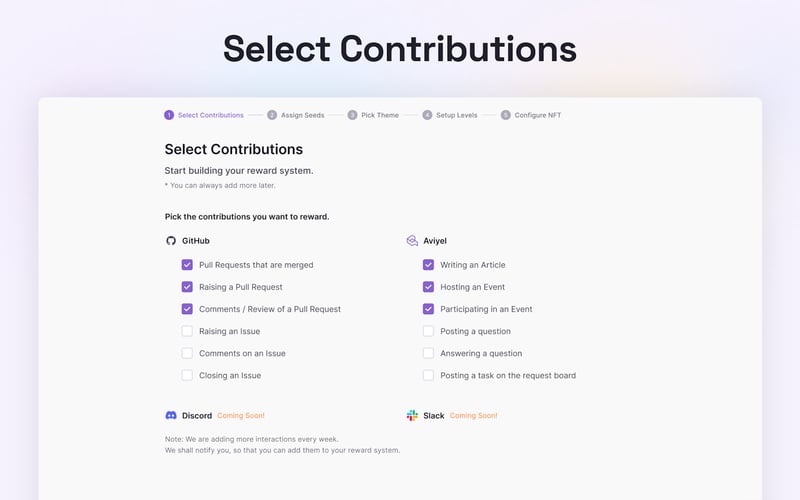Click the Aviyel logo icon
This screenshot has width=800, height=500.
click(x=412, y=241)
